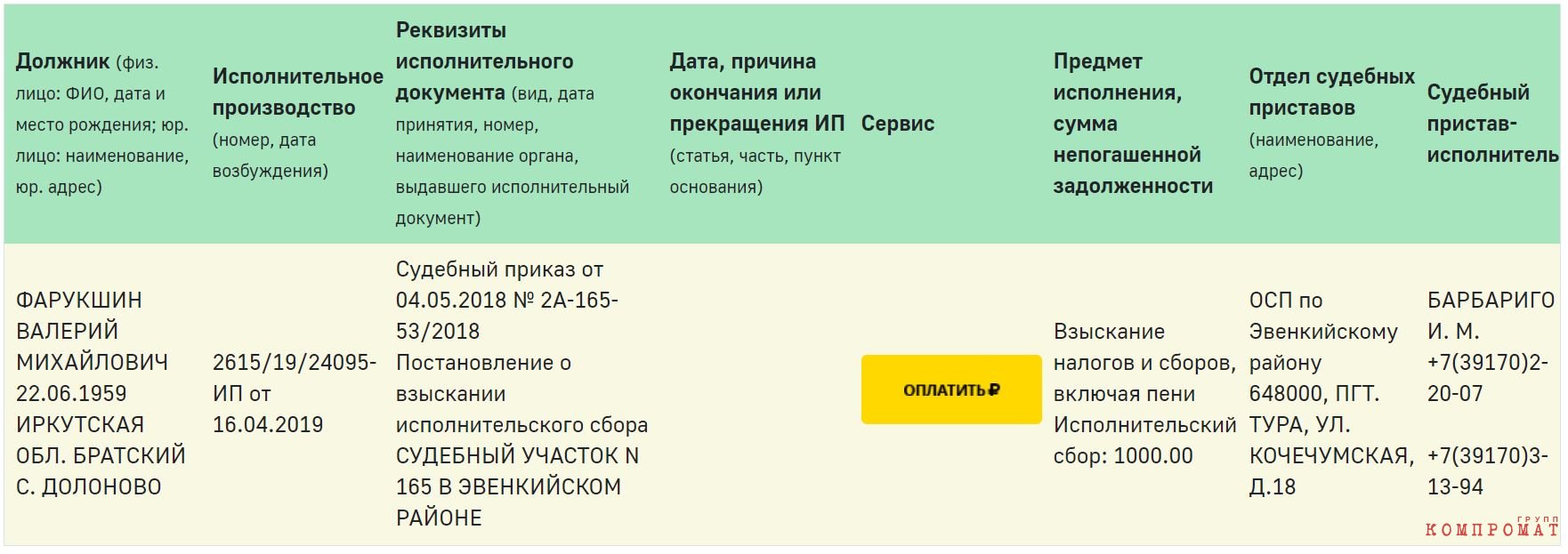This screenshot has width=1568, height=554.
Task: Click the yellow ОПЛАТИТЬ button
Action: [x=950, y=389]
